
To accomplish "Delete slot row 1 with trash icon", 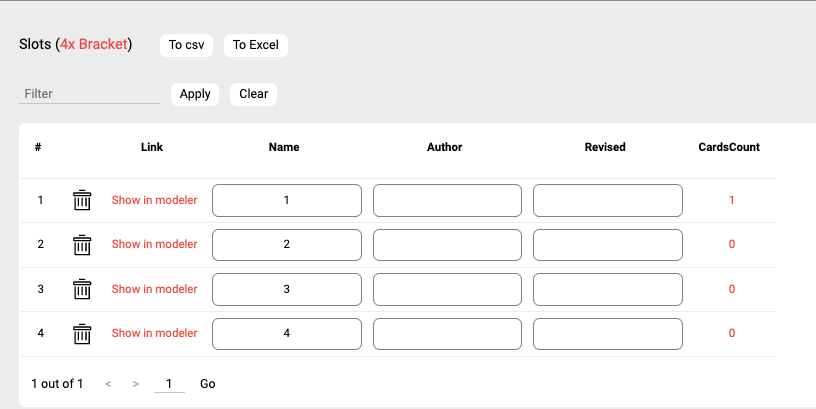I will [82, 200].
